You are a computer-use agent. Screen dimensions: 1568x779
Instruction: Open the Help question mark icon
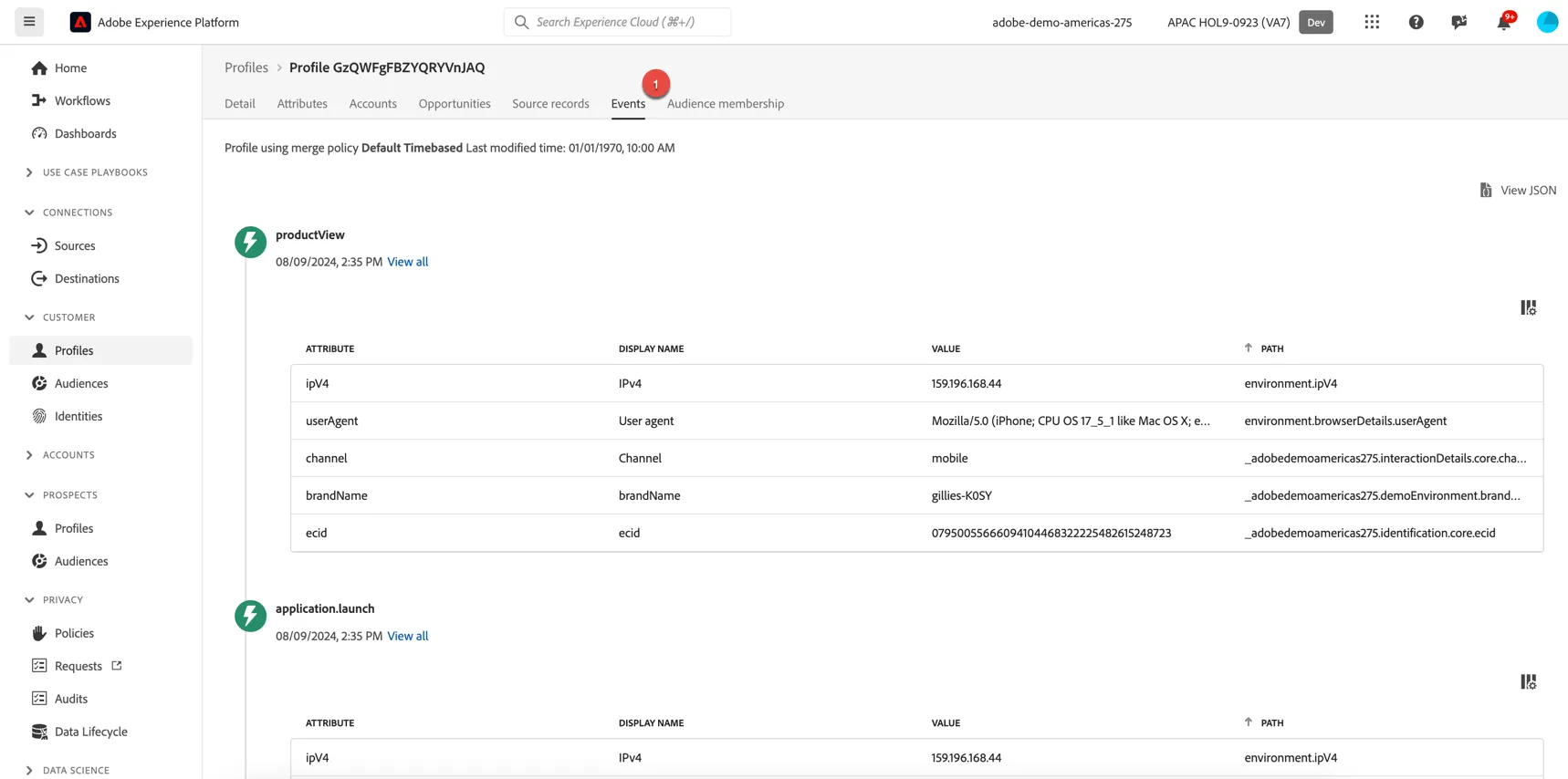click(1416, 22)
